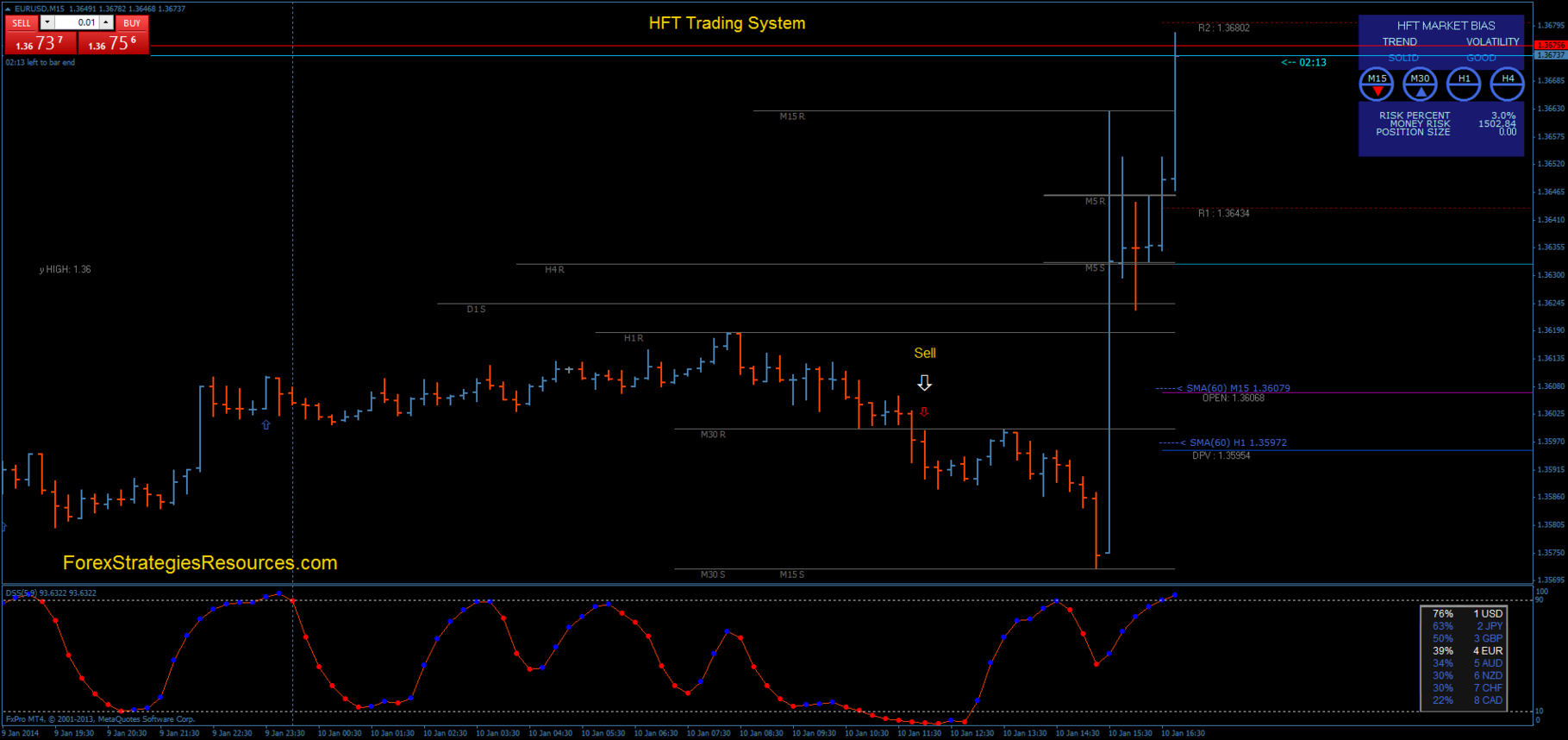Click the M30 S support label
The height and width of the screenshot is (740, 1568).
(x=713, y=574)
